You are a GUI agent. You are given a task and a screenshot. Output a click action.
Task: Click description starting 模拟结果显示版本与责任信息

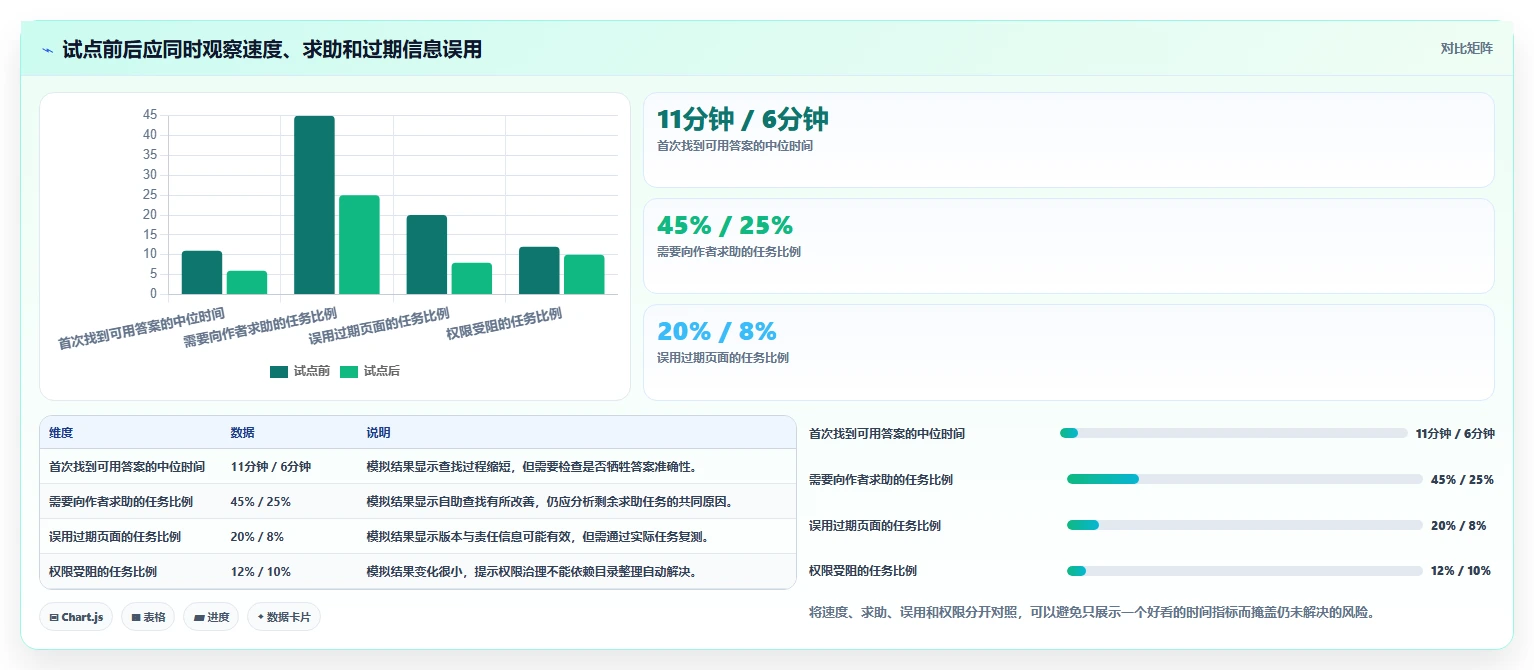538,536
